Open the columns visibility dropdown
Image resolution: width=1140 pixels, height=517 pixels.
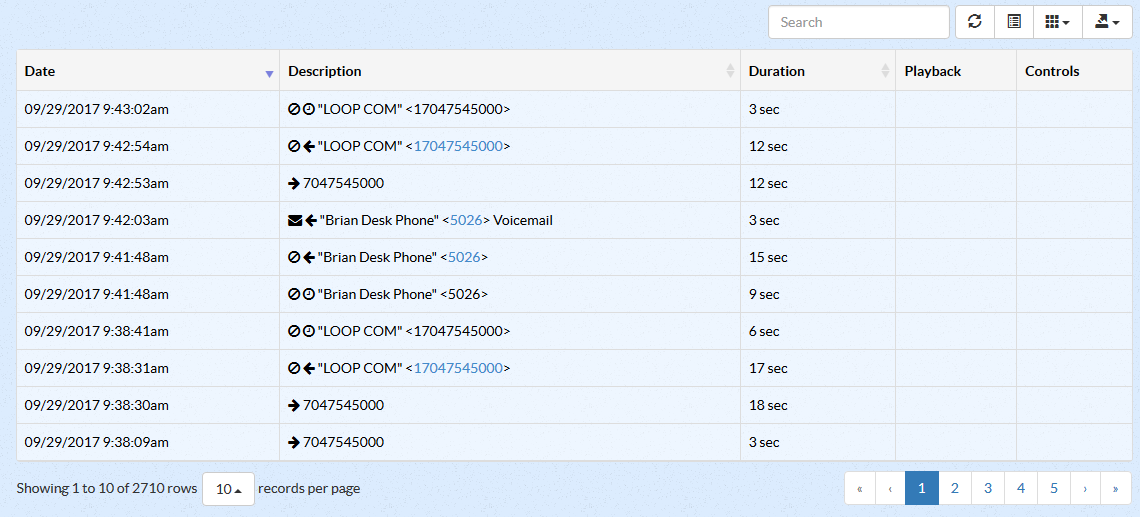1057,22
